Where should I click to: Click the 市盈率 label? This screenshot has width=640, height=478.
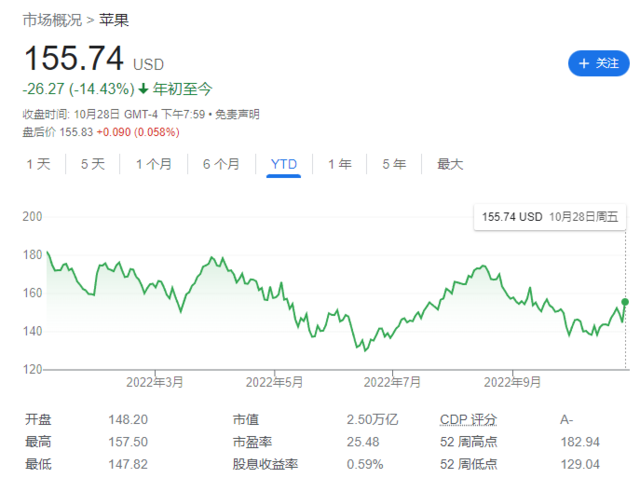coord(252,442)
